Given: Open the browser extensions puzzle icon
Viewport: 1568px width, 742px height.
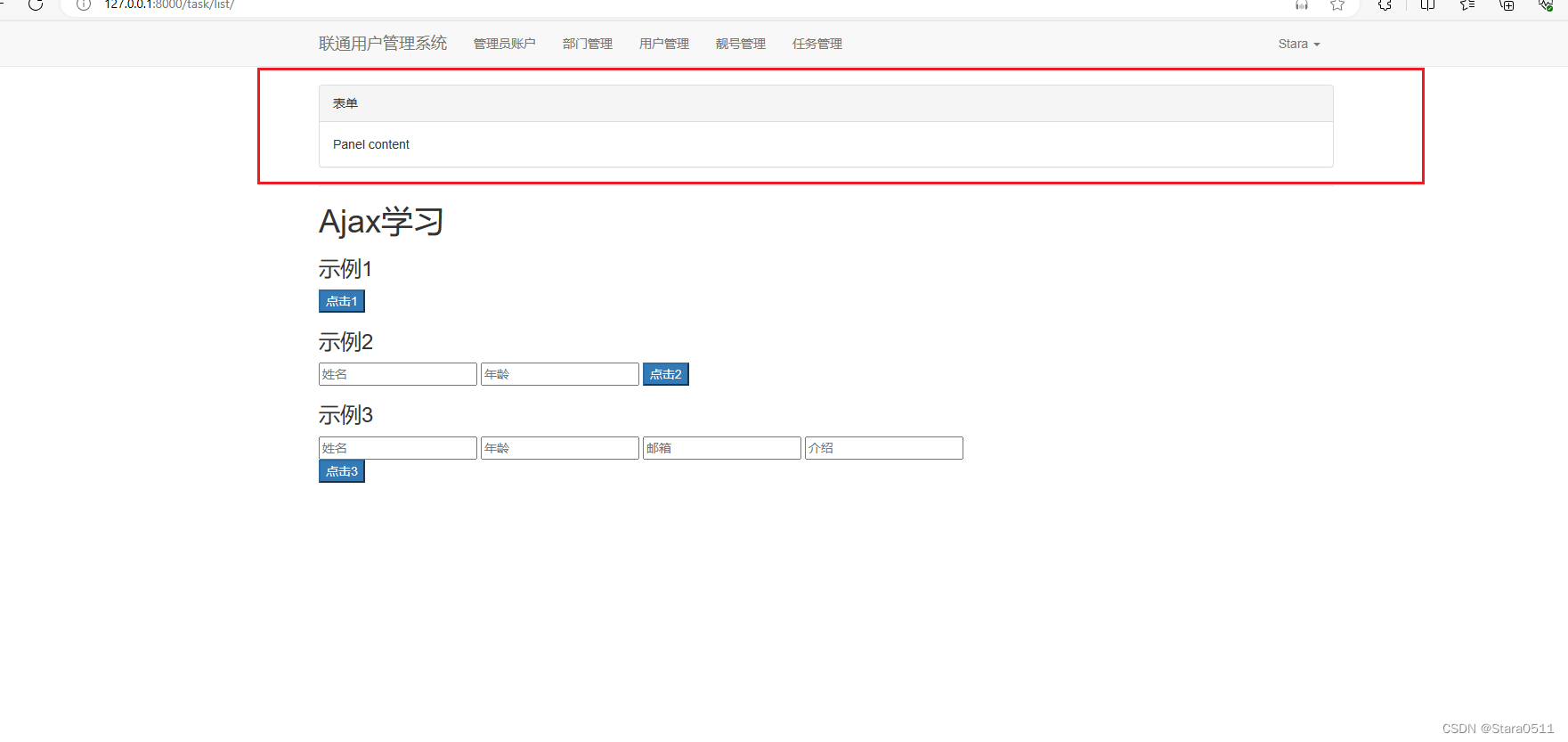Looking at the screenshot, I should point(1385,4).
